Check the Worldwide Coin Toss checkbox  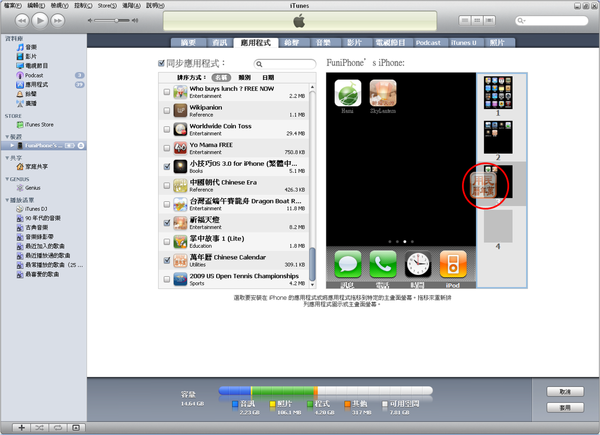click(x=167, y=129)
